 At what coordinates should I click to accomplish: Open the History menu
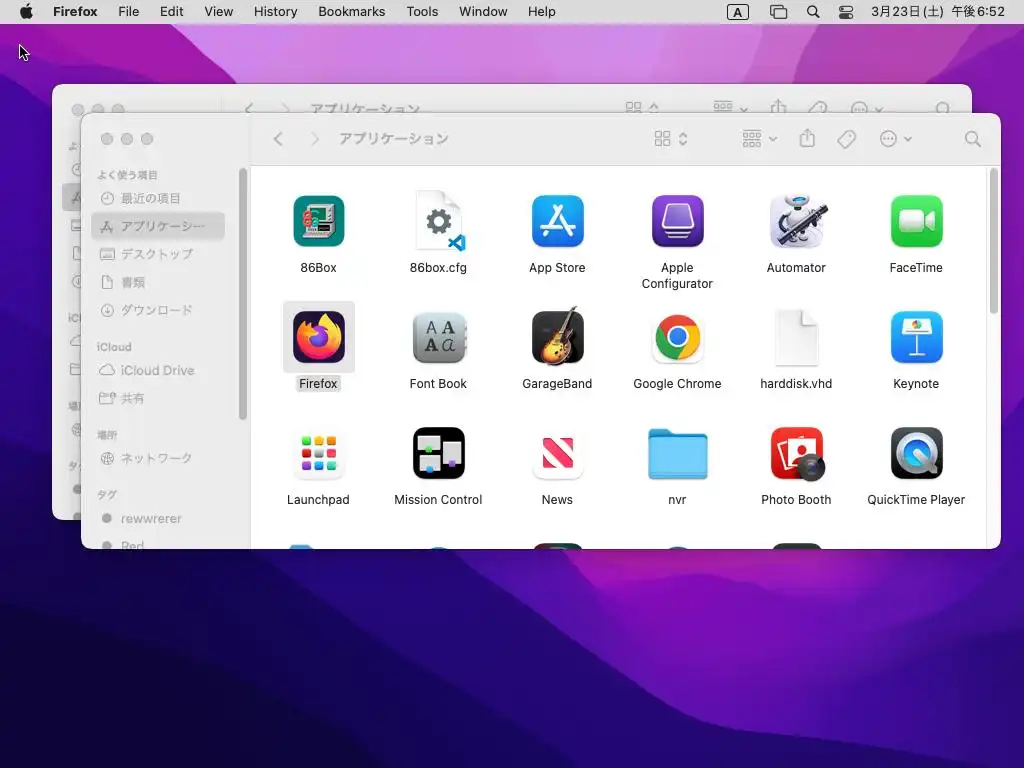[276, 12]
